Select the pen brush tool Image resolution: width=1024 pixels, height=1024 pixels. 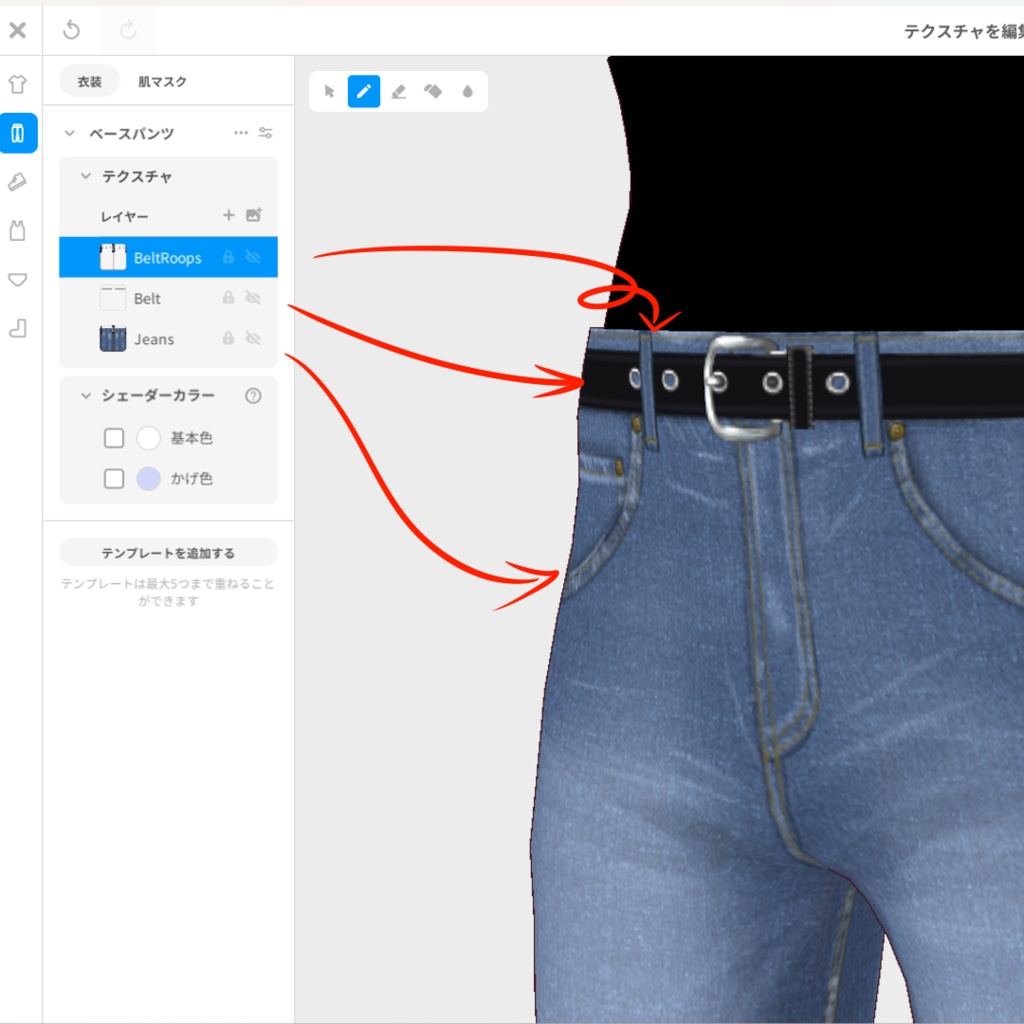[x=364, y=91]
